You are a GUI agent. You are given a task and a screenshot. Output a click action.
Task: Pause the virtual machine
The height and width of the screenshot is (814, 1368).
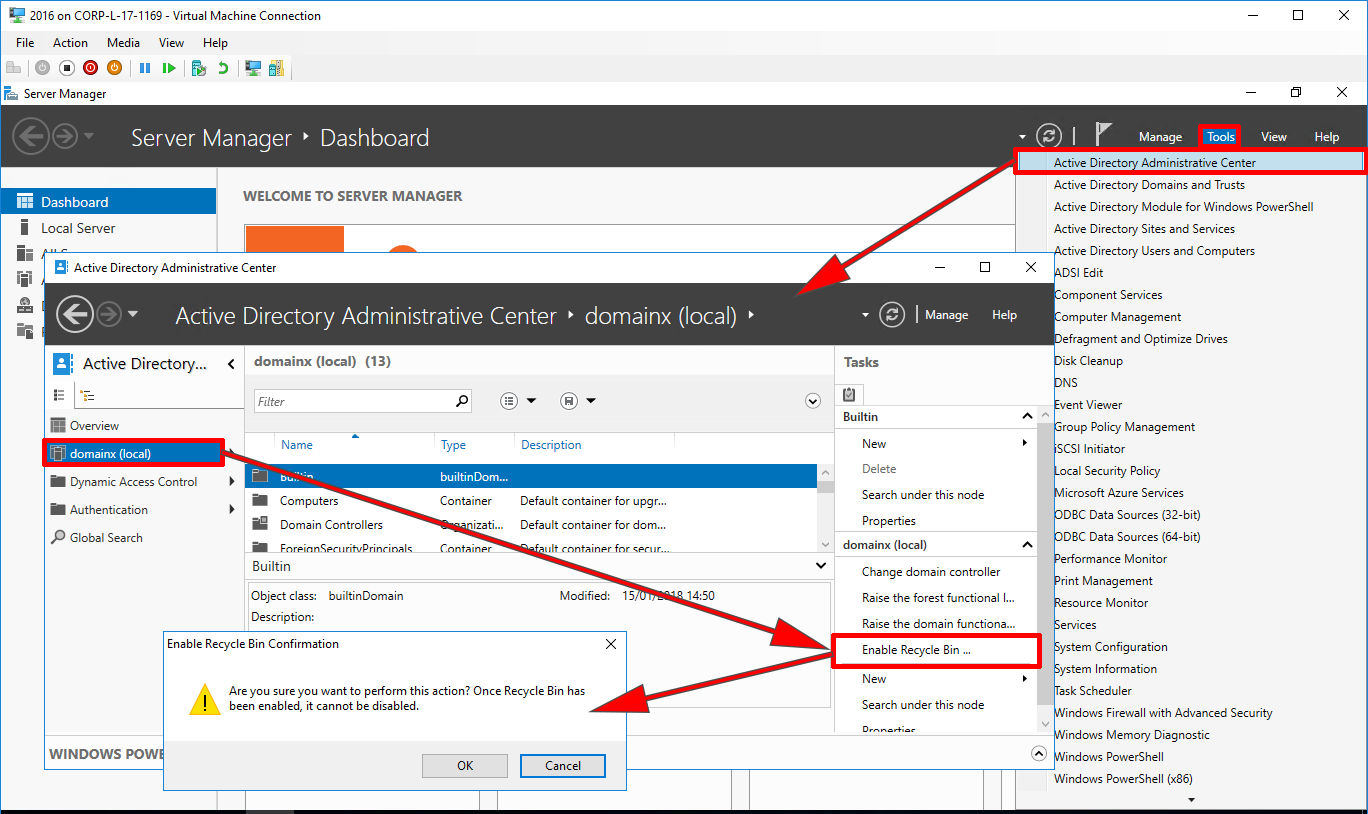145,67
